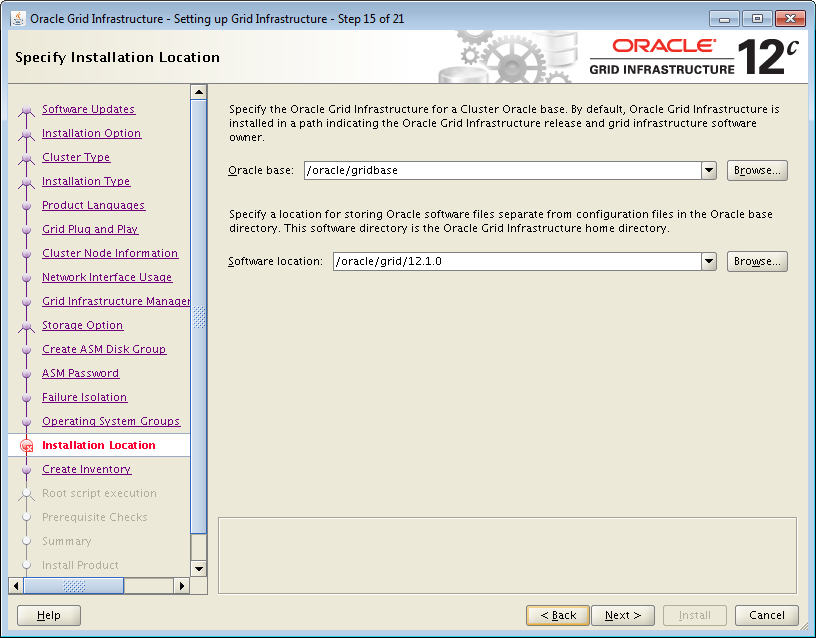This screenshot has width=816, height=638.
Task: Jump to Network Interface Usage step
Action: (x=107, y=278)
